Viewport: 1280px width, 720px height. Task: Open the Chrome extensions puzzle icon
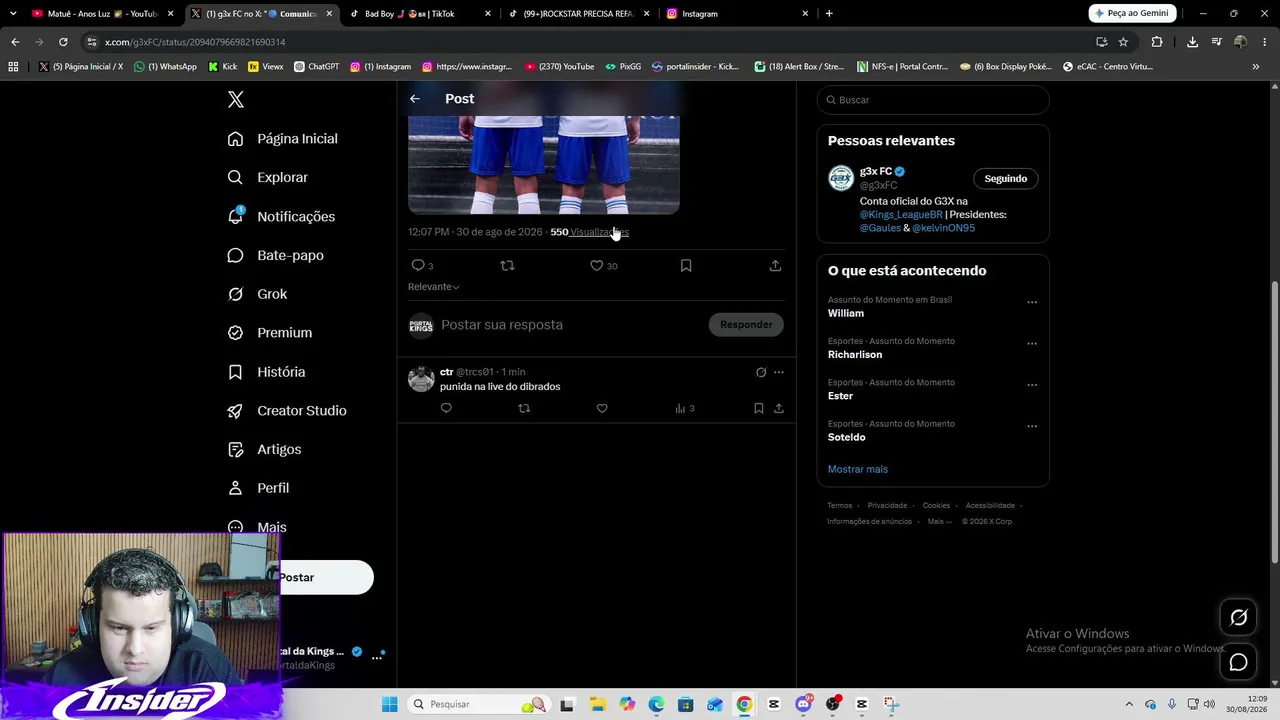1157,42
